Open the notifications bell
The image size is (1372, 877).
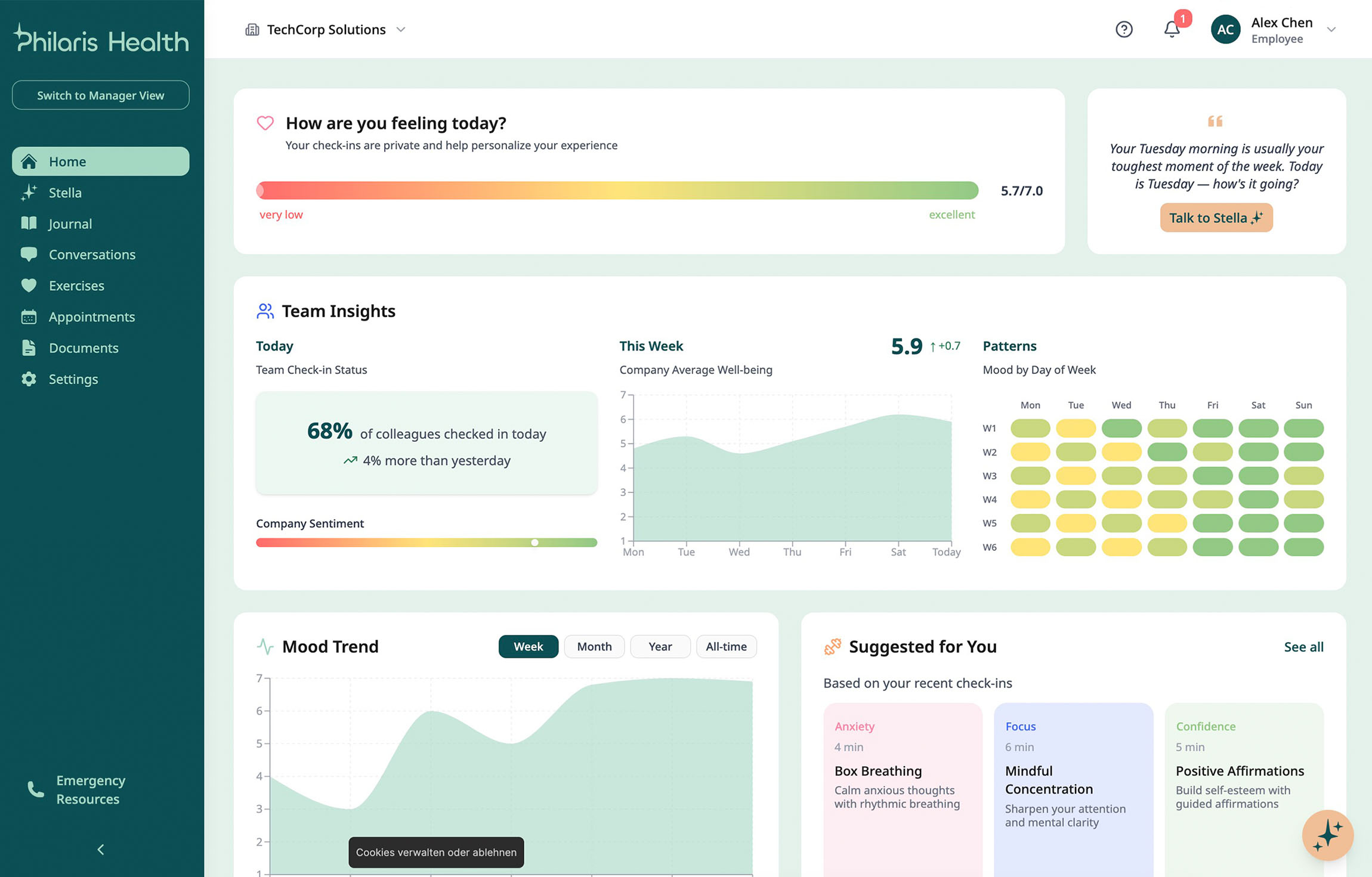pos(1171,29)
